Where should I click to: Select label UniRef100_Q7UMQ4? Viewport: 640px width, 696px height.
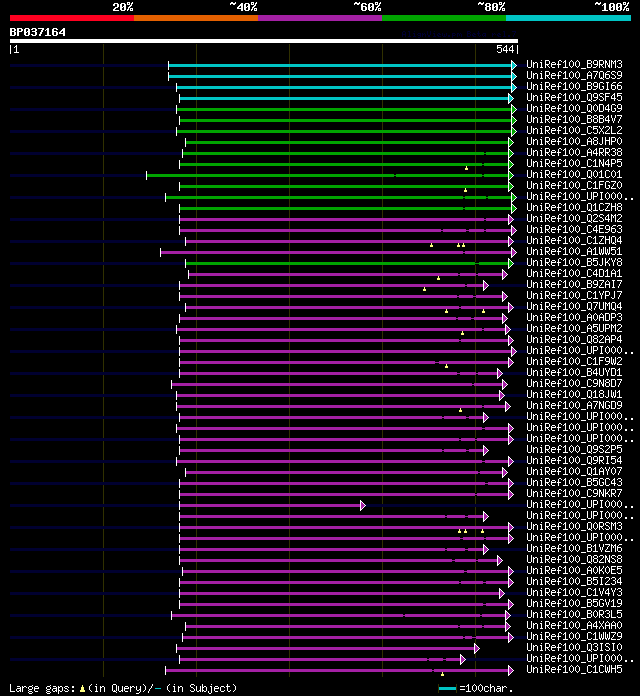(x=574, y=307)
